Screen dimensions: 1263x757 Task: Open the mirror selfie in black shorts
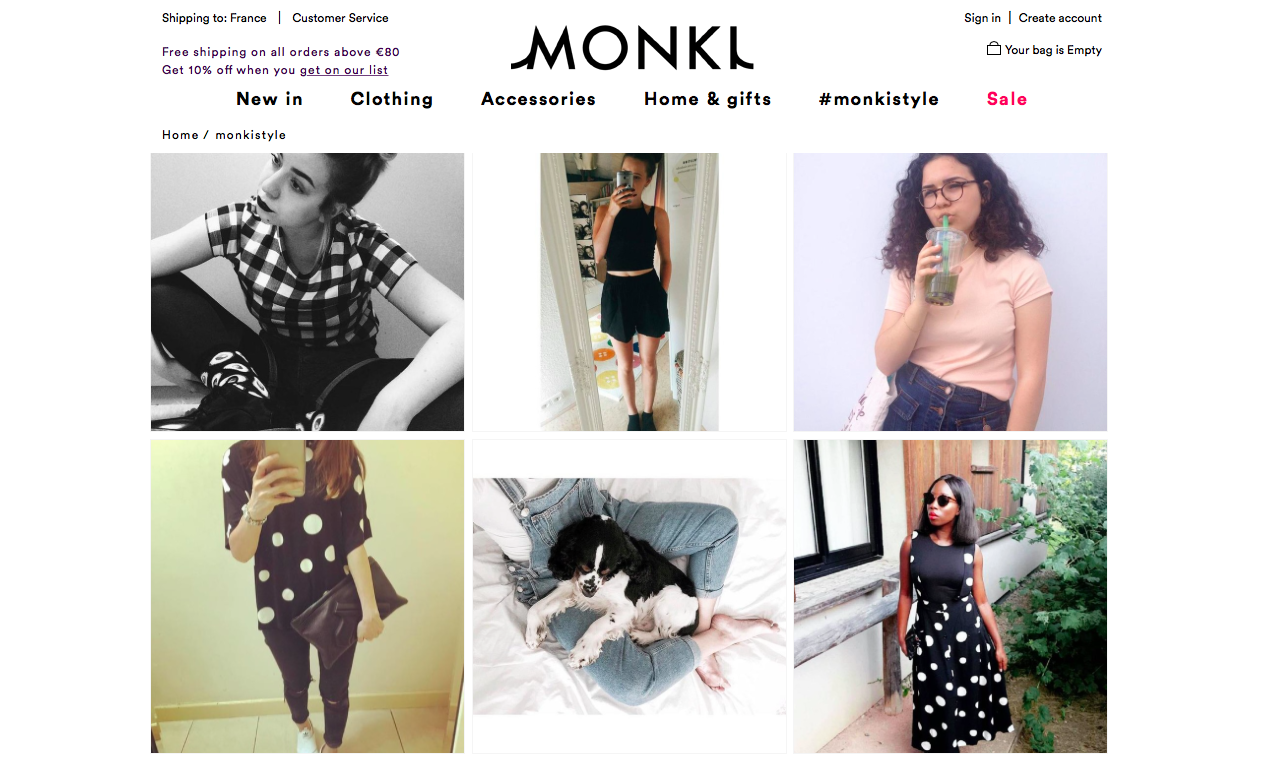[629, 292]
